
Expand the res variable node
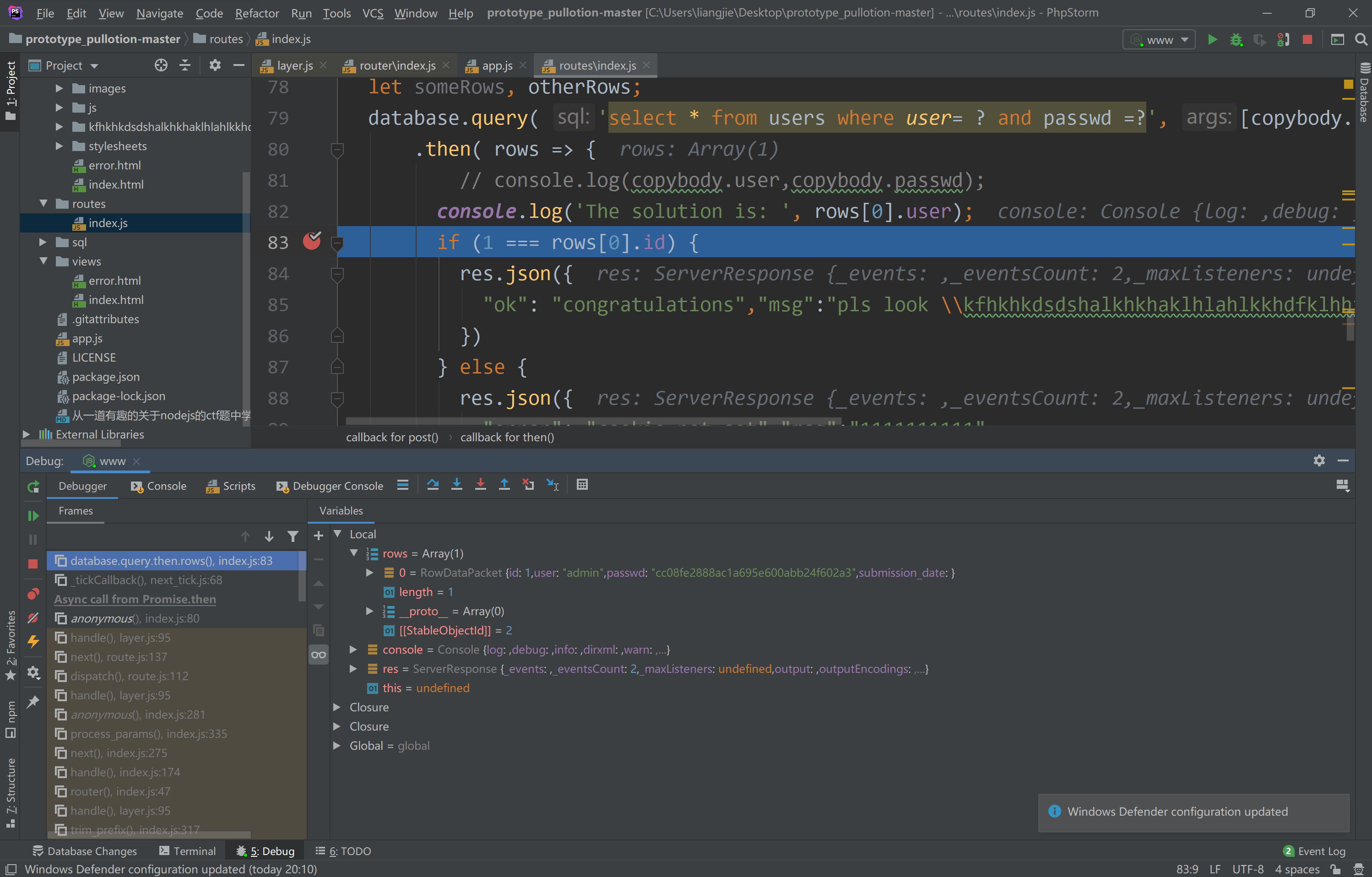click(353, 668)
